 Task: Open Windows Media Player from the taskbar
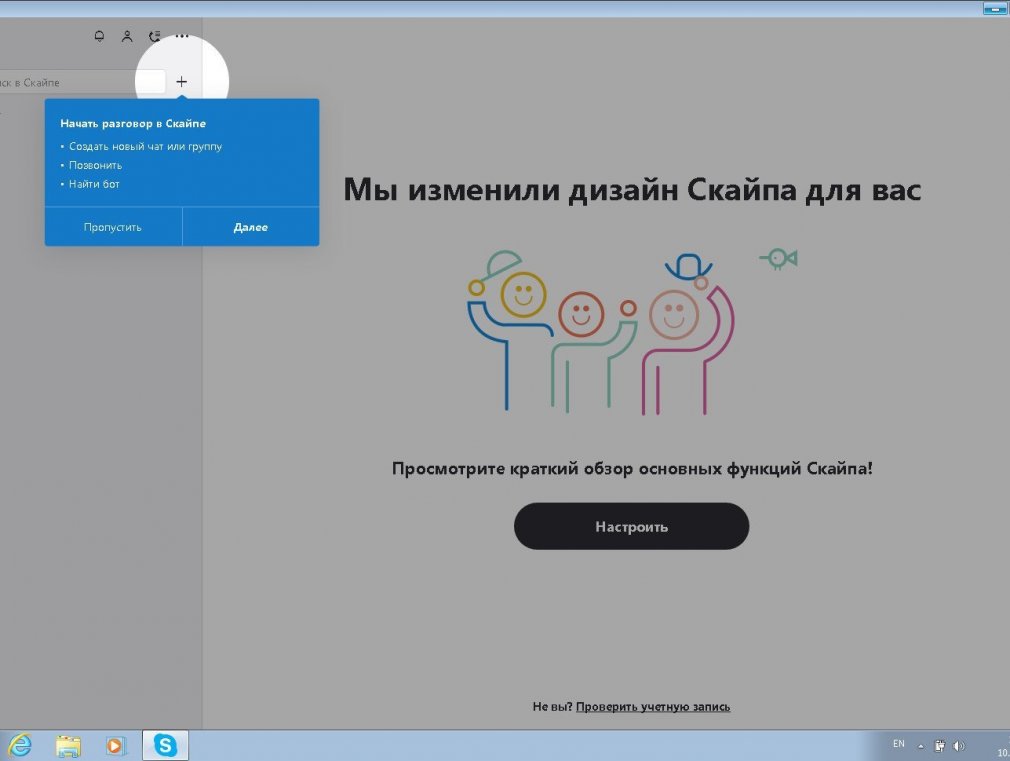115,746
